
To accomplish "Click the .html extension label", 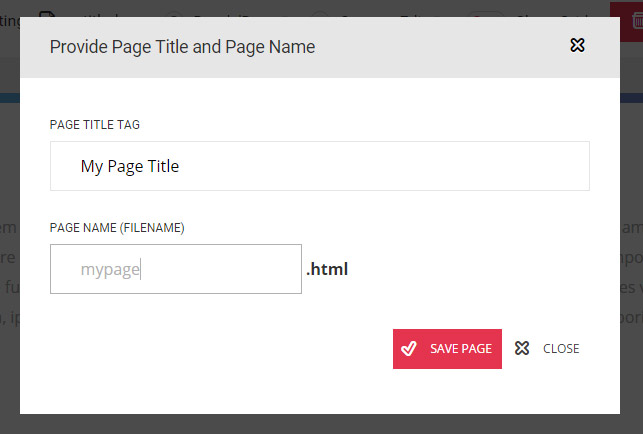I will [327, 269].
